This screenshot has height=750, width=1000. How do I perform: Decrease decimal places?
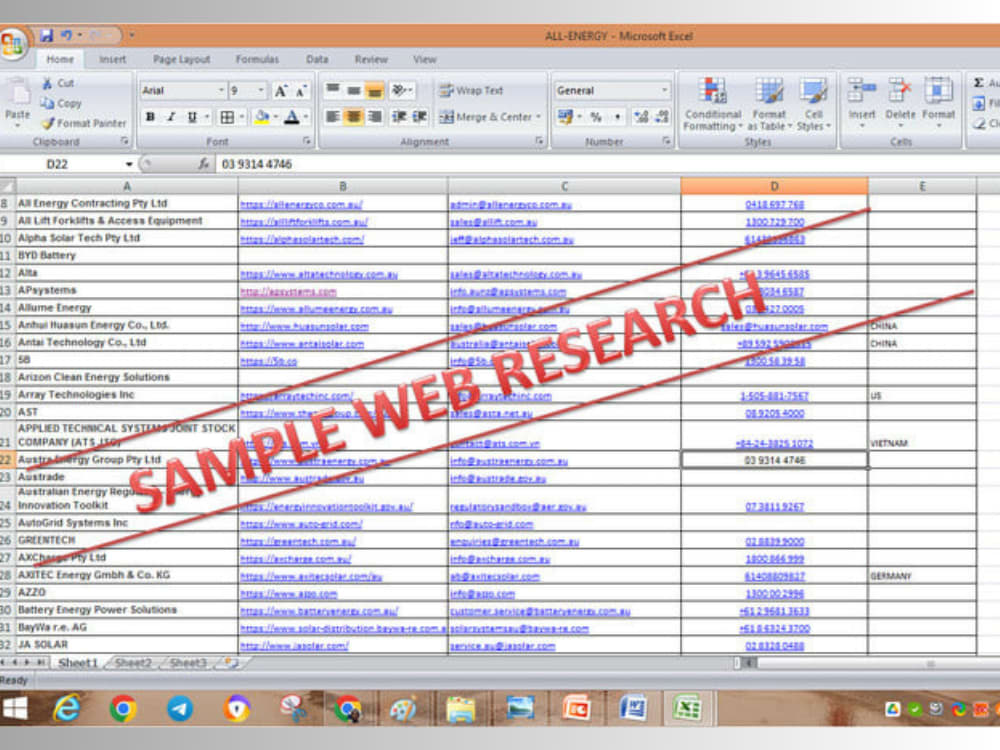coord(662,117)
